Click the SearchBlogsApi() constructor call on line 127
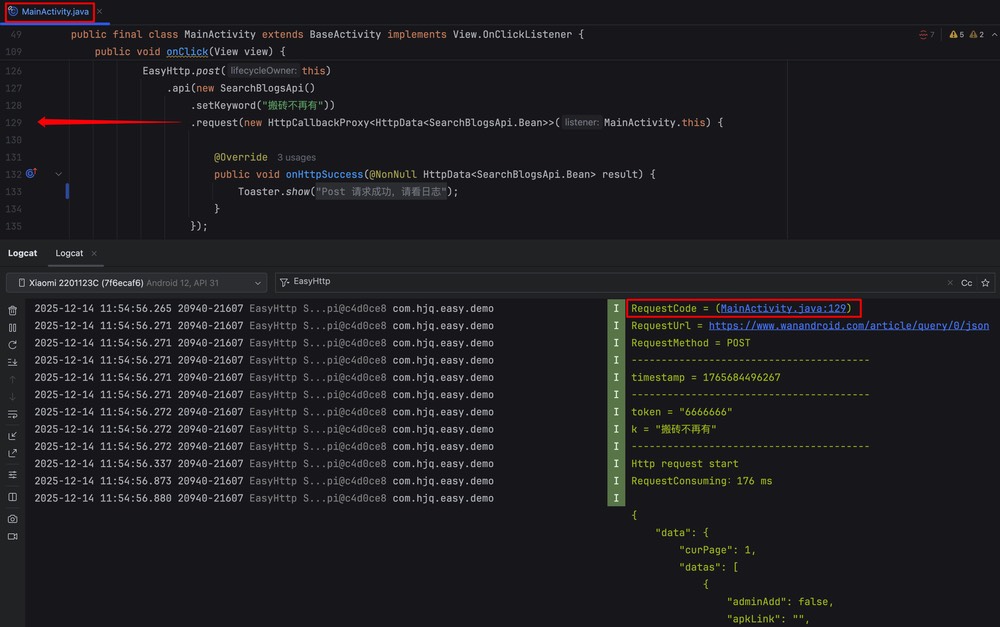 click(267, 88)
